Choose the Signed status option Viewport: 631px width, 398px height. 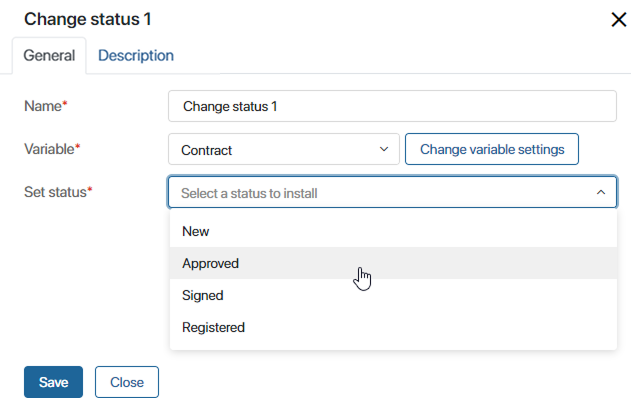click(x=393, y=295)
